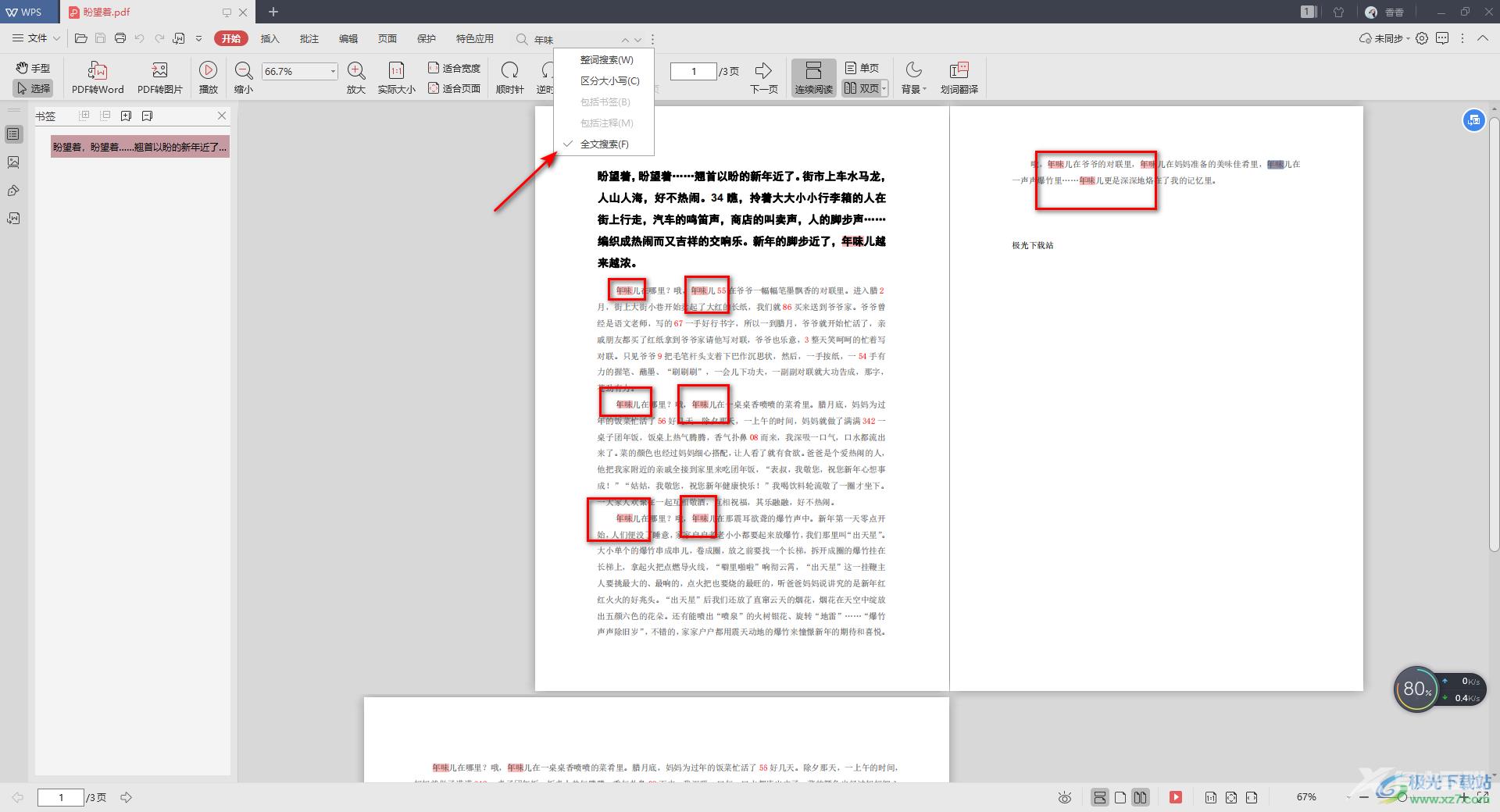The image size is (1500, 812).
Task: Select the 手型 hand tool
Action: [x=34, y=68]
